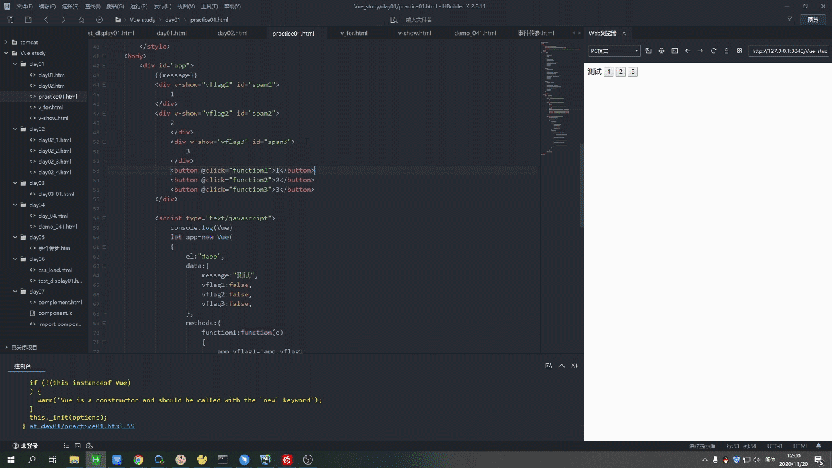
Task: Click the second status bar icon beside login
Action: (x=77, y=446)
